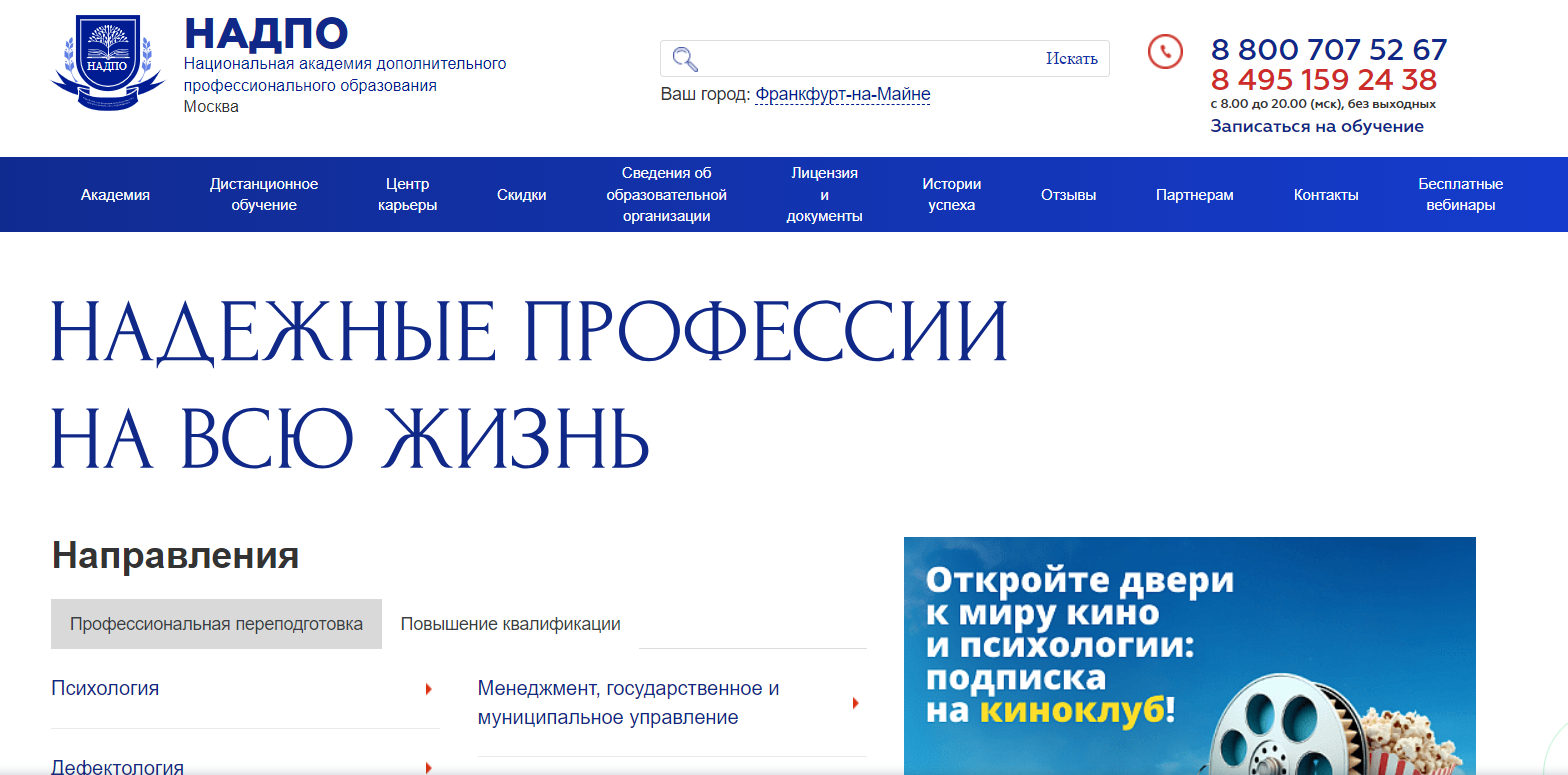Screen dimensions: 1568x775
Task: Open the Отзывы page
Action: pos(1068,195)
